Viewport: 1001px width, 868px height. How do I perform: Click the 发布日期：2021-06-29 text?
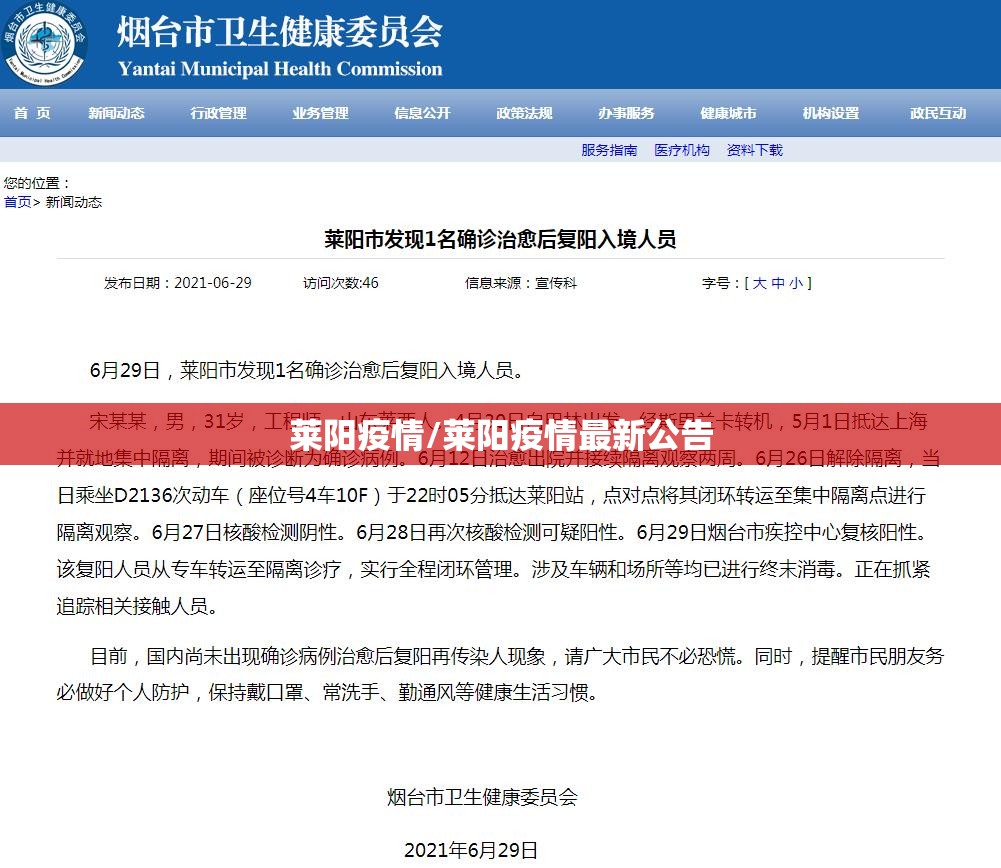177,283
